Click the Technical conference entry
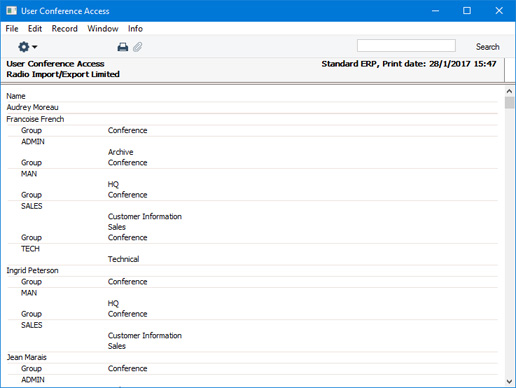This screenshot has height=388, width=516. click(123, 259)
